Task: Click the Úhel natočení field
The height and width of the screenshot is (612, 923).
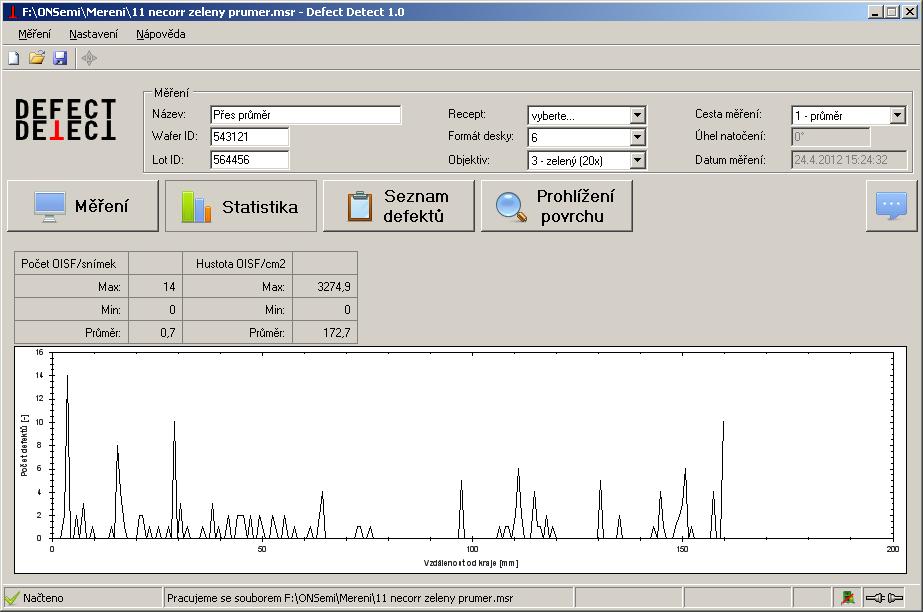Action: (831, 137)
